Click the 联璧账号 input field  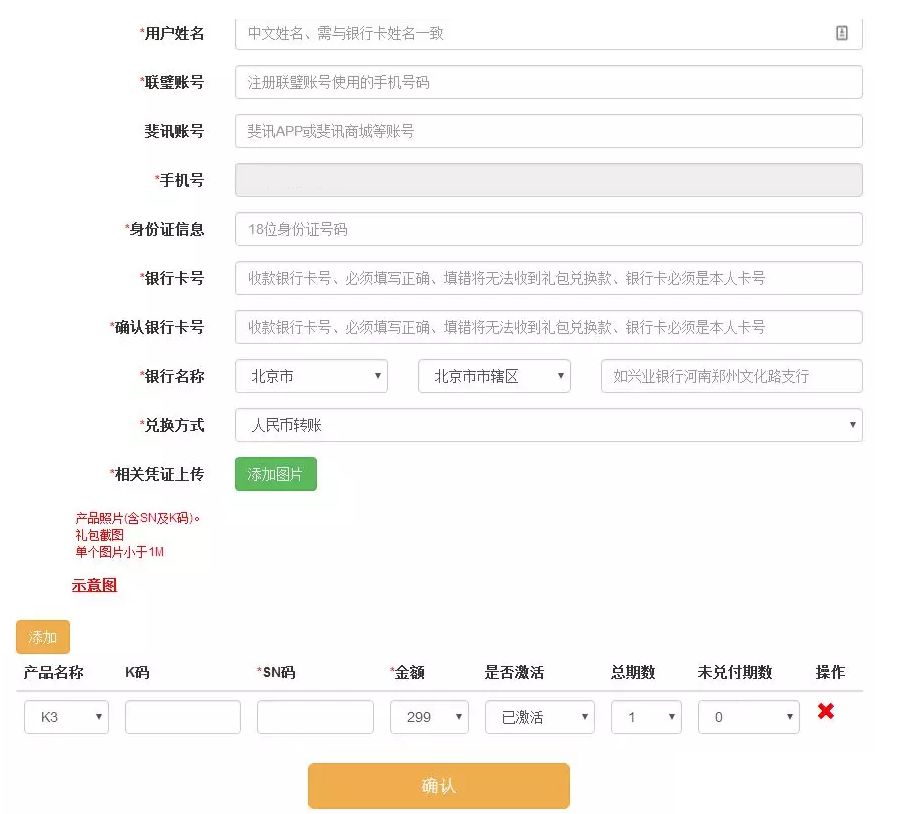(x=548, y=82)
